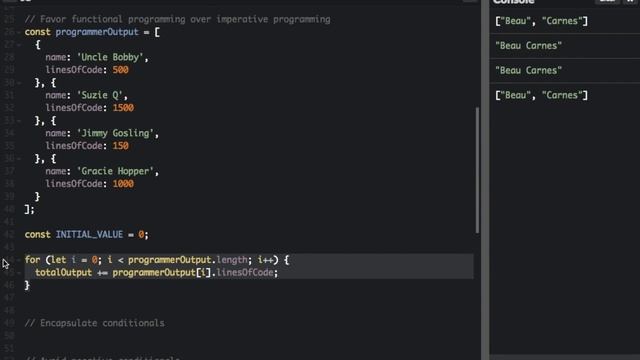Click the 'Uncle Bobby' string
This screenshot has width=640, height=360.
coord(110,57)
